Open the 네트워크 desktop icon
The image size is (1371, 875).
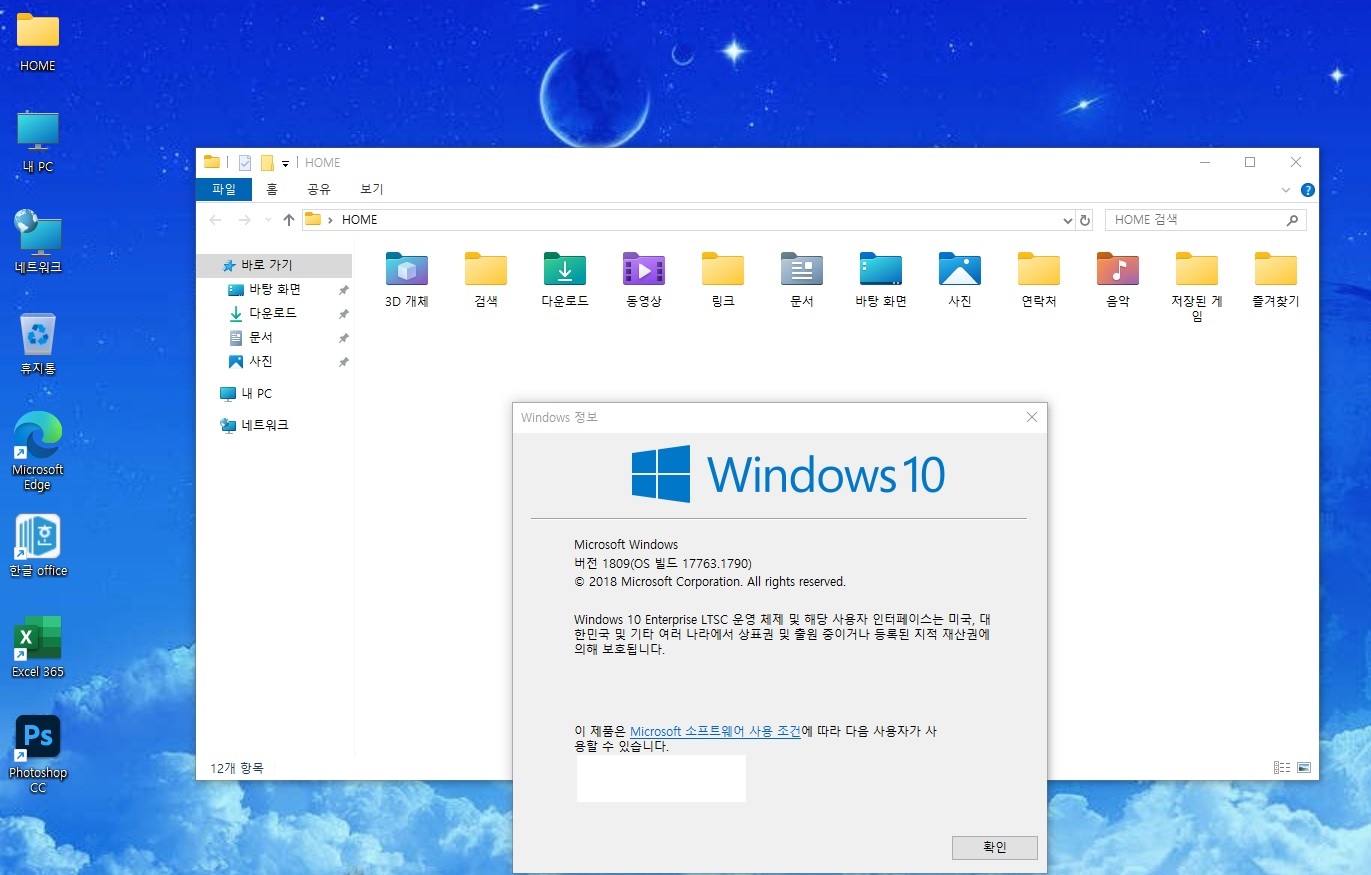pos(38,242)
